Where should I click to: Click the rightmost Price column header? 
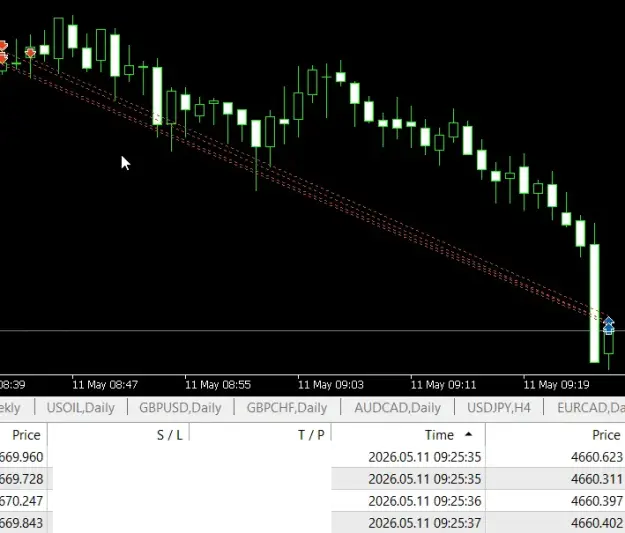click(x=606, y=435)
